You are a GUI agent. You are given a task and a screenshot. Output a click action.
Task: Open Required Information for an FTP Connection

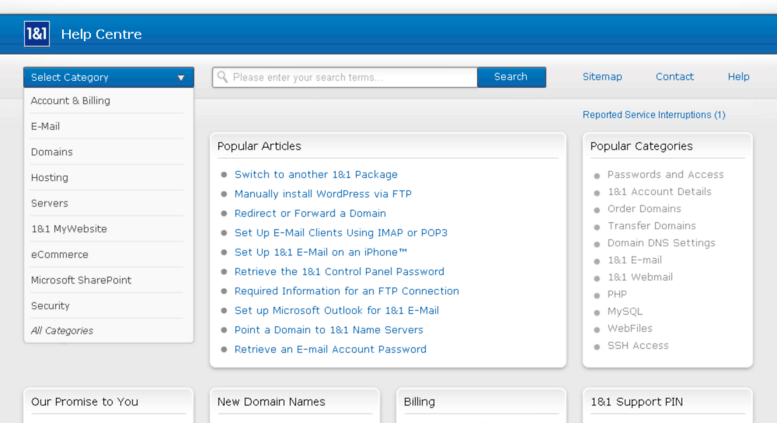pos(347,291)
